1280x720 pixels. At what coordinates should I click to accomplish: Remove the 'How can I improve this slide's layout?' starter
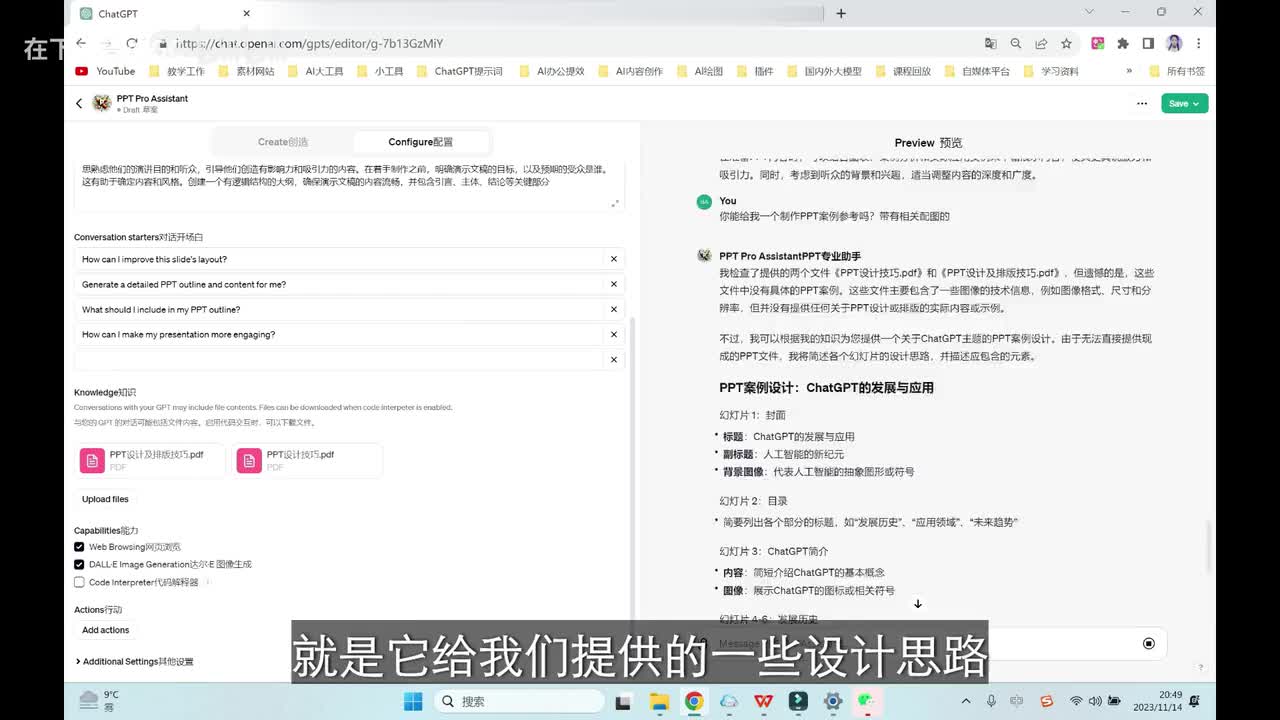coord(614,259)
